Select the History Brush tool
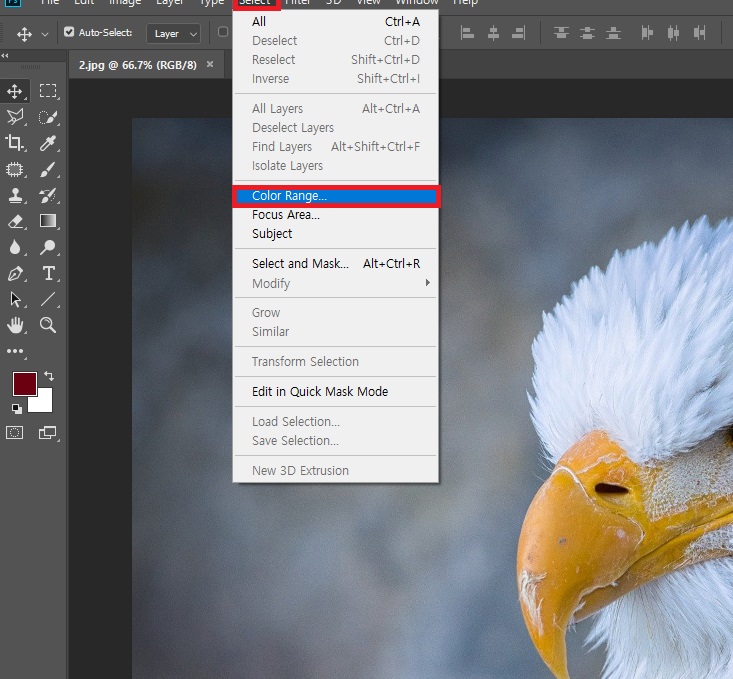Viewport: 733px width, 679px height. 48,195
